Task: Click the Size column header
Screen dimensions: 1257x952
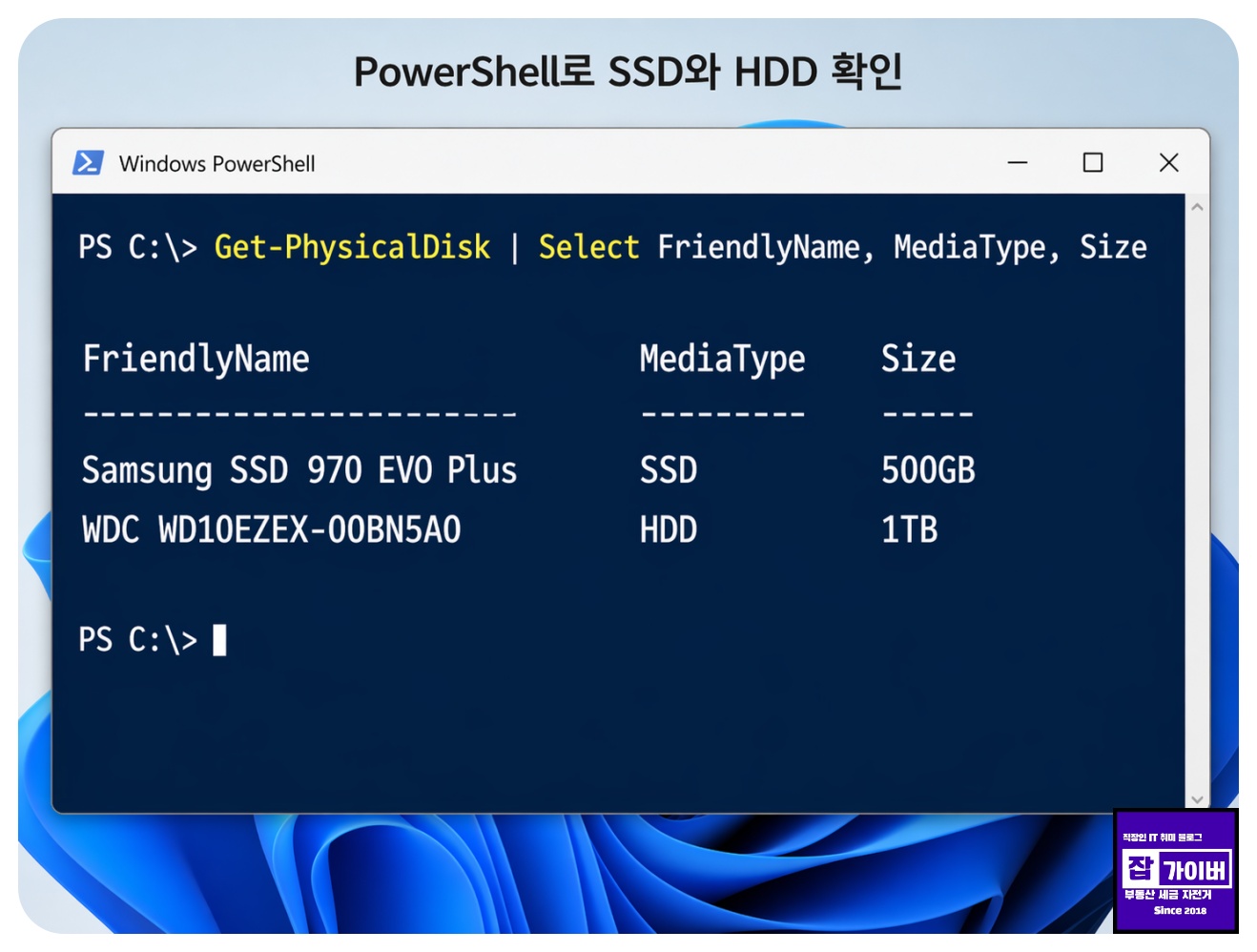Action: coord(918,359)
